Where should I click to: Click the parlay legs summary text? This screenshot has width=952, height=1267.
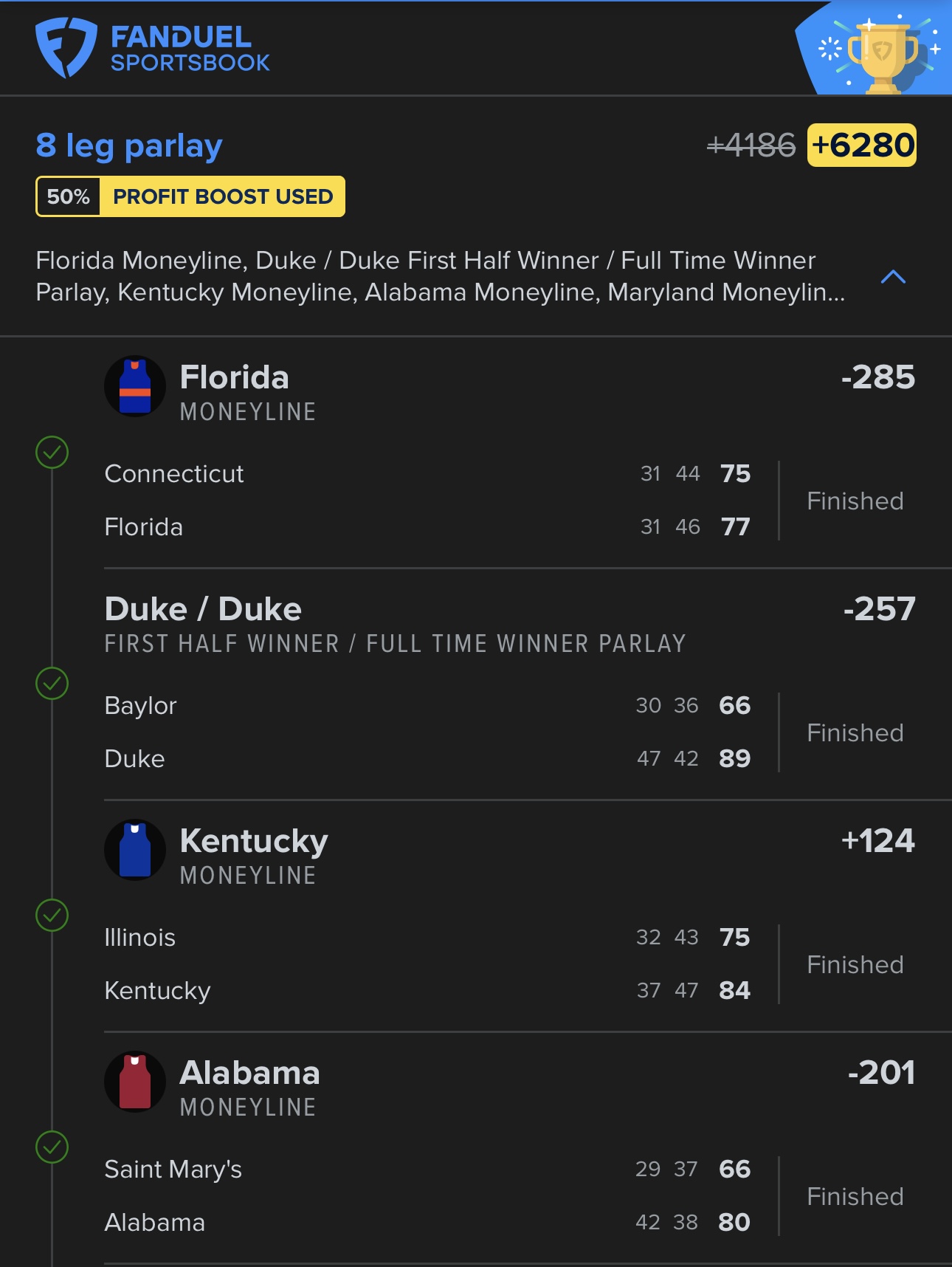click(x=440, y=277)
